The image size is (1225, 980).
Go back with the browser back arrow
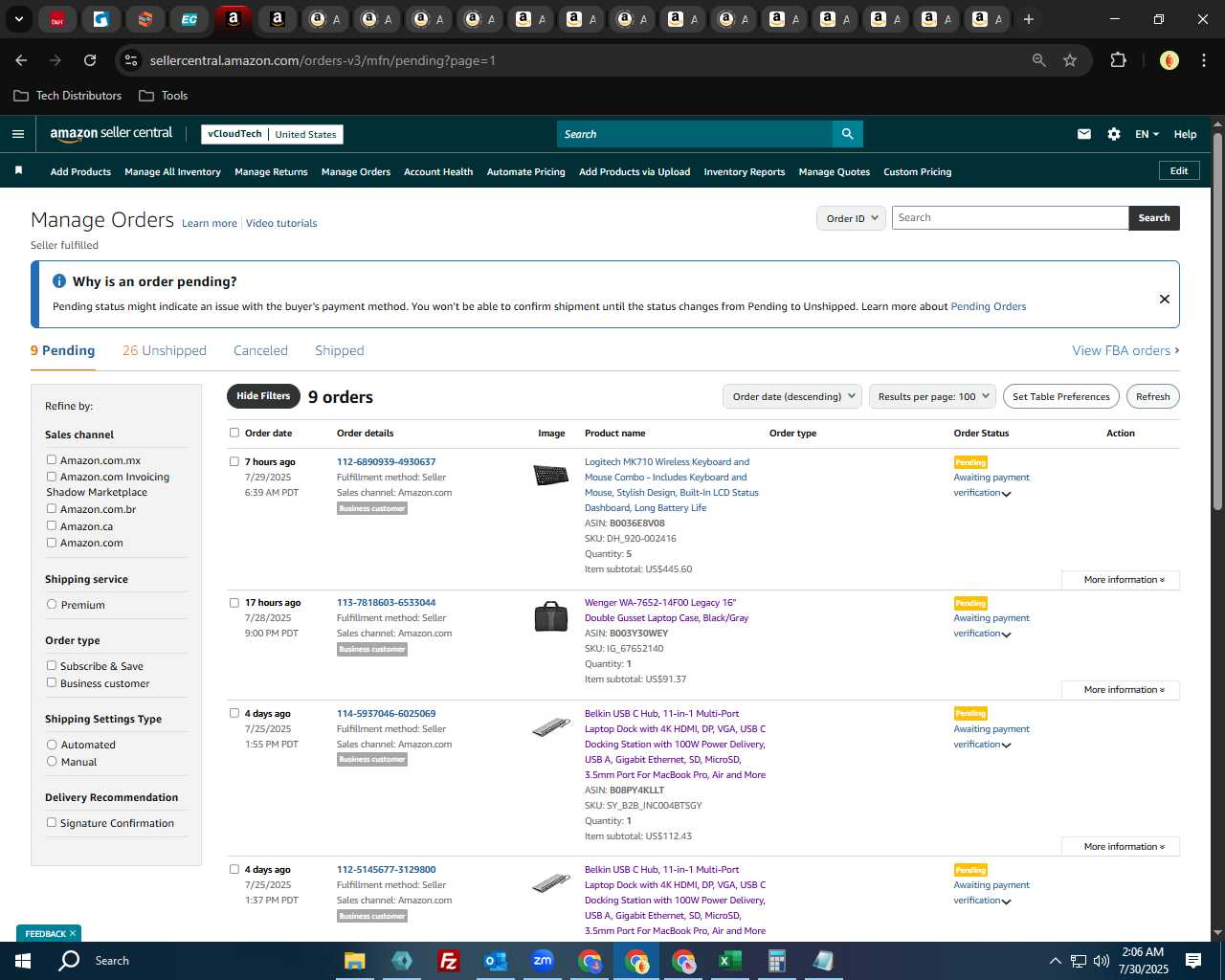[x=22, y=60]
